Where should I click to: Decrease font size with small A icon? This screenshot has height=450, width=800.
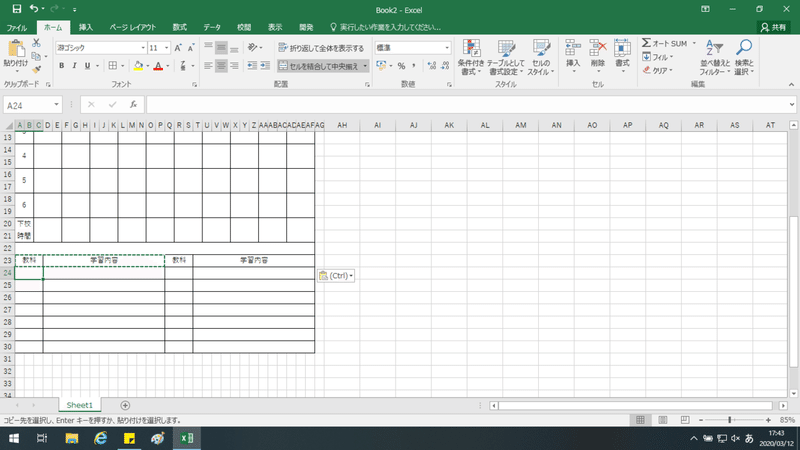click(x=191, y=48)
